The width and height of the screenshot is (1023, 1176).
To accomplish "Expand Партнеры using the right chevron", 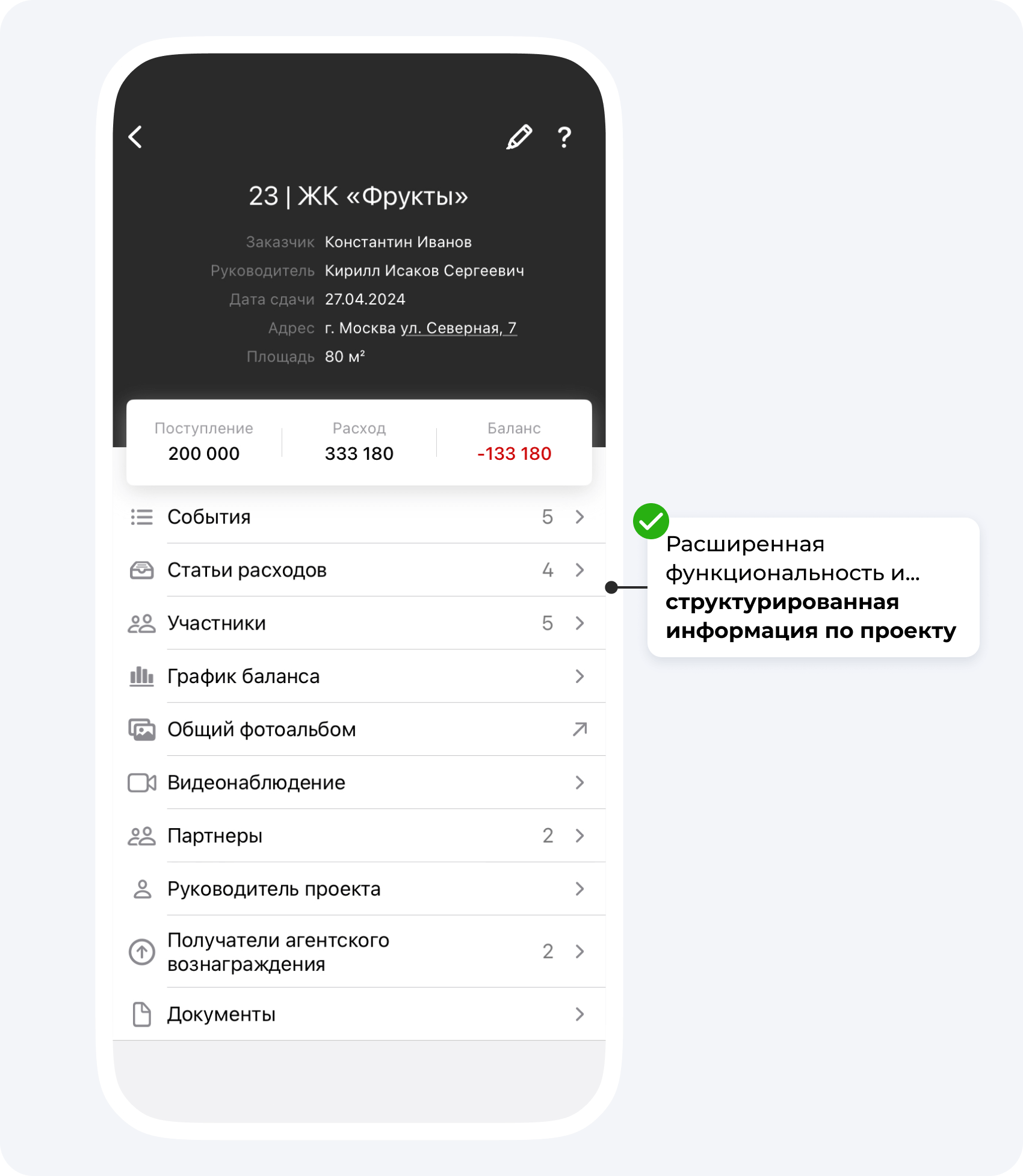I will click(579, 835).
